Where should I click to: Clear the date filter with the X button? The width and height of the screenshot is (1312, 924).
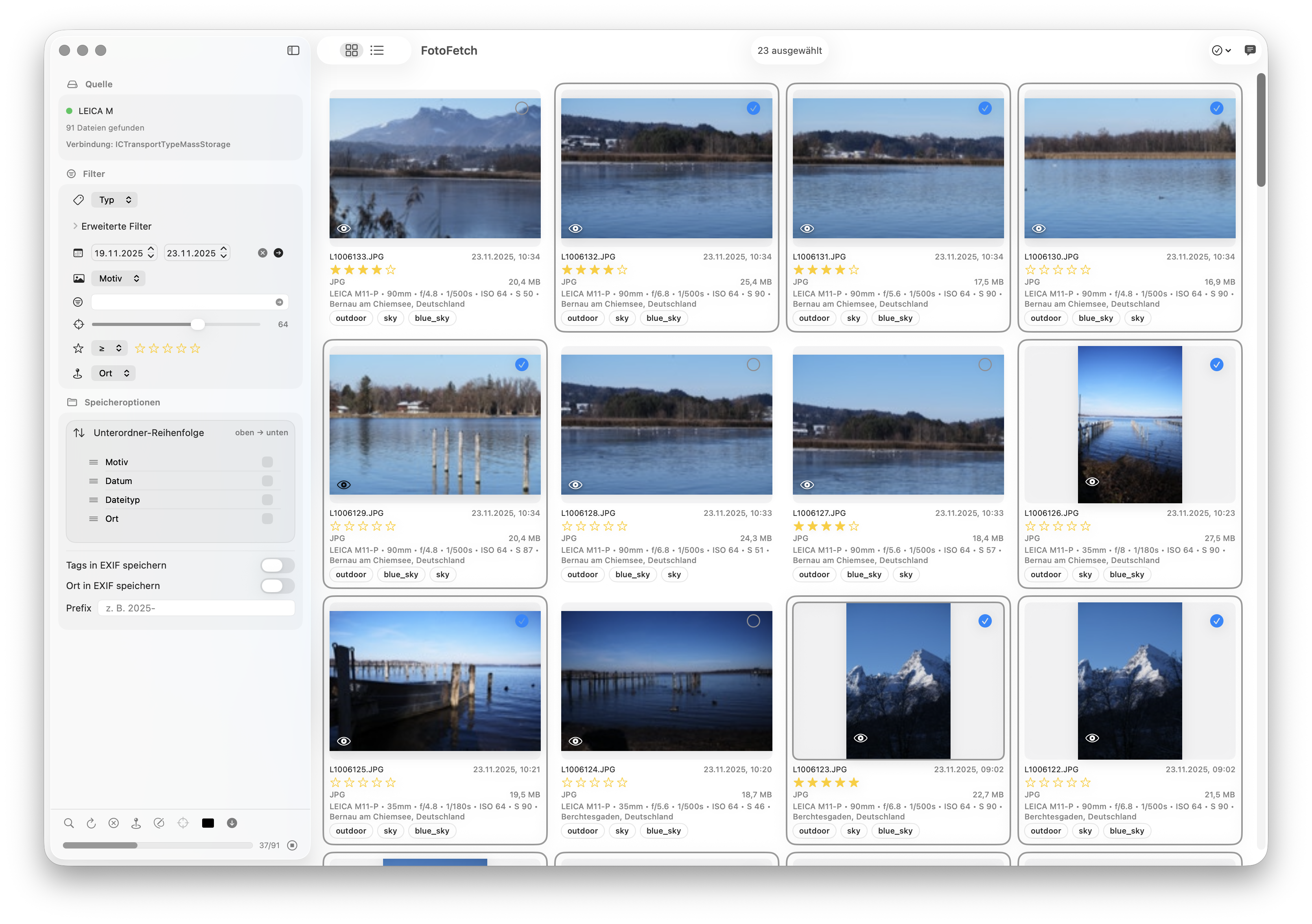tap(262, 252)
